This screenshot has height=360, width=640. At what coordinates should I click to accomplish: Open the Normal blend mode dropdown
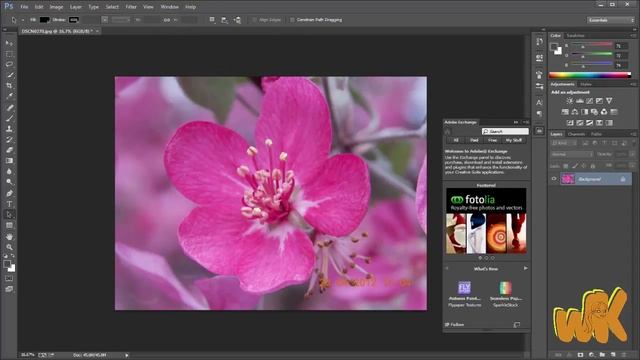[572, 154]
